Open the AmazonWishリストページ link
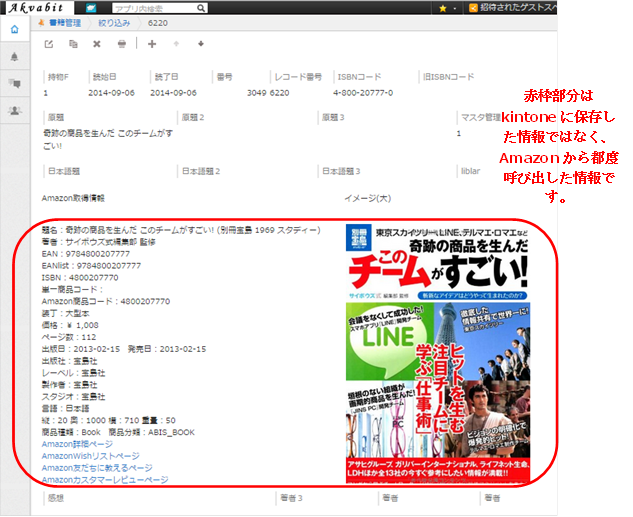 [90, 456]
